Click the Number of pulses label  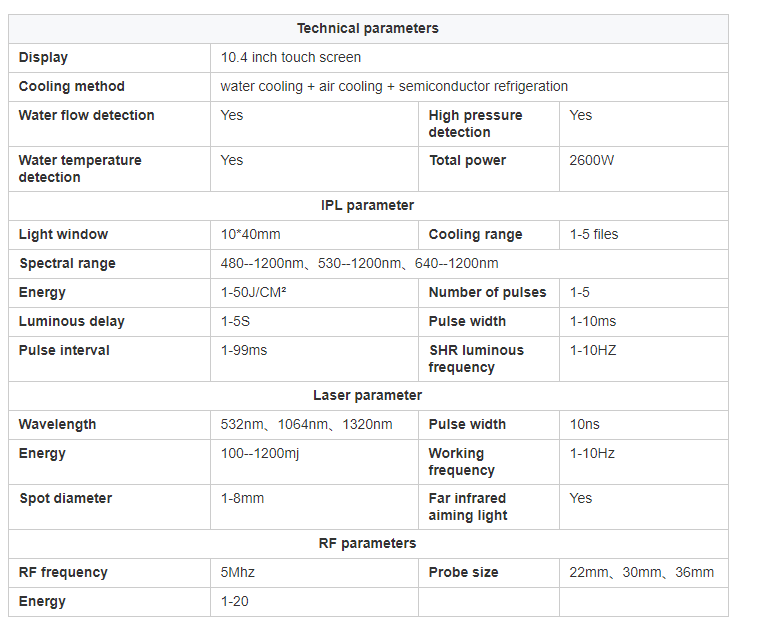(x=488, y=292)
